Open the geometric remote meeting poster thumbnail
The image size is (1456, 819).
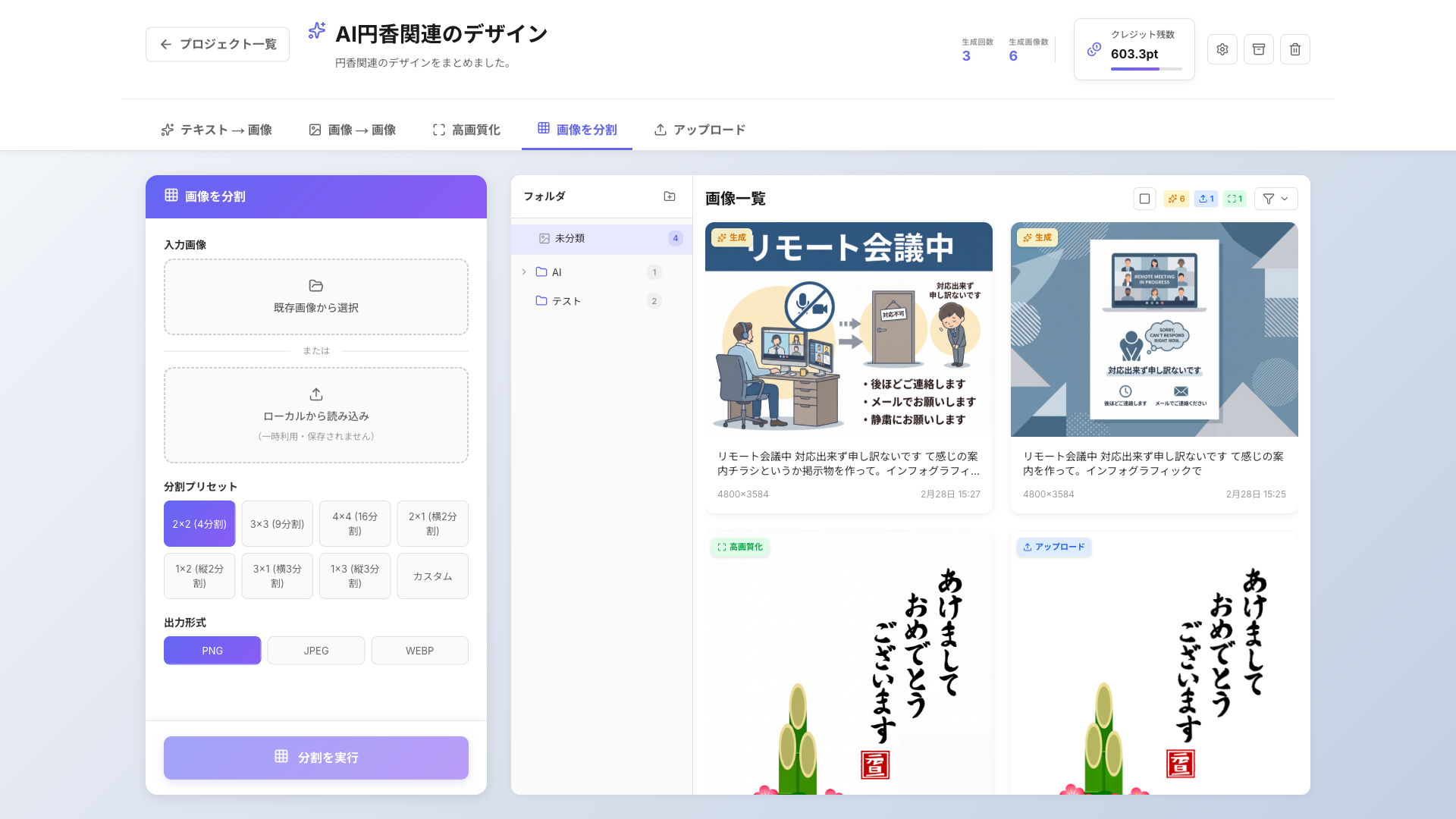click(x=1154, y=329)
